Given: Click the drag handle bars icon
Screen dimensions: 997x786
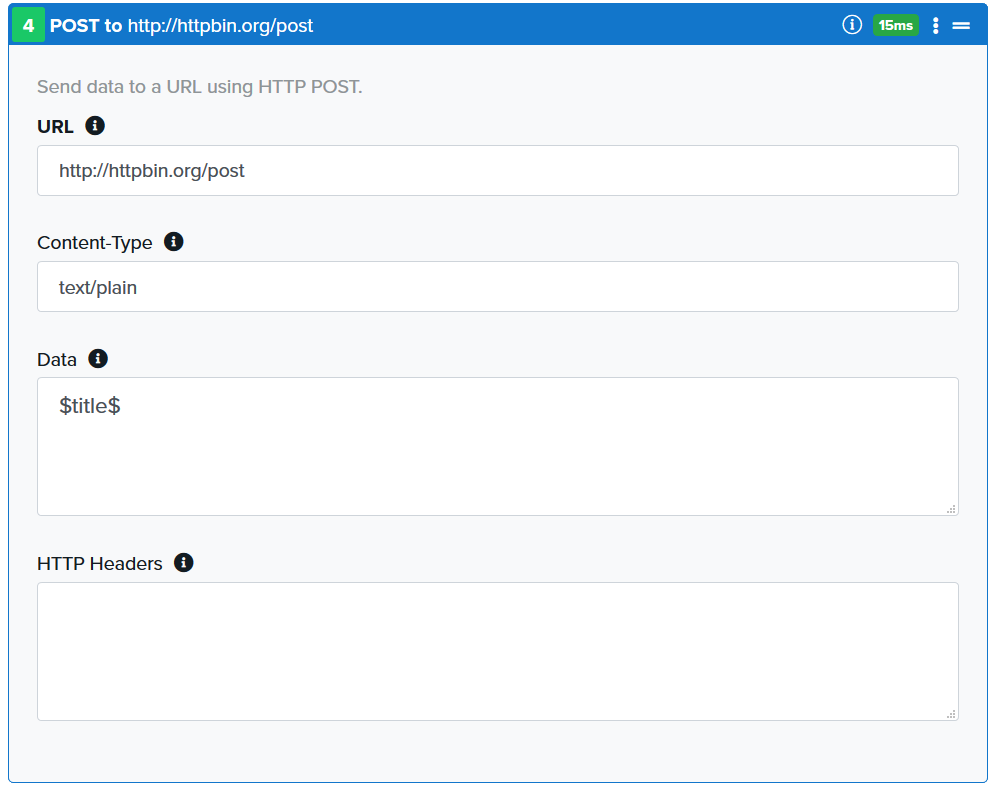Looking at the screenshot, I should pyautogui.click(x=961, y=25).
